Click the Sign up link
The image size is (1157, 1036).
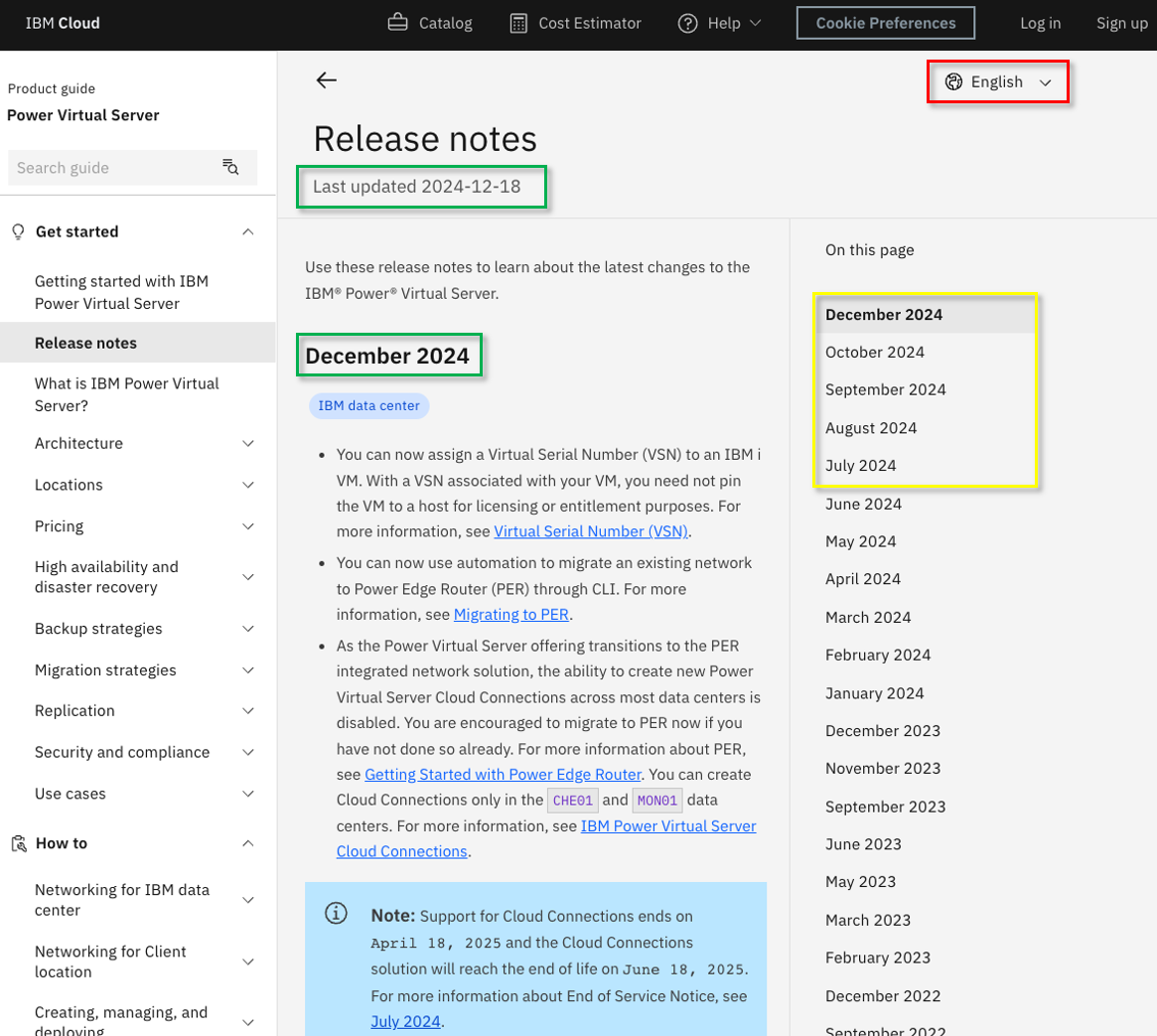[x=1121, y=23]
